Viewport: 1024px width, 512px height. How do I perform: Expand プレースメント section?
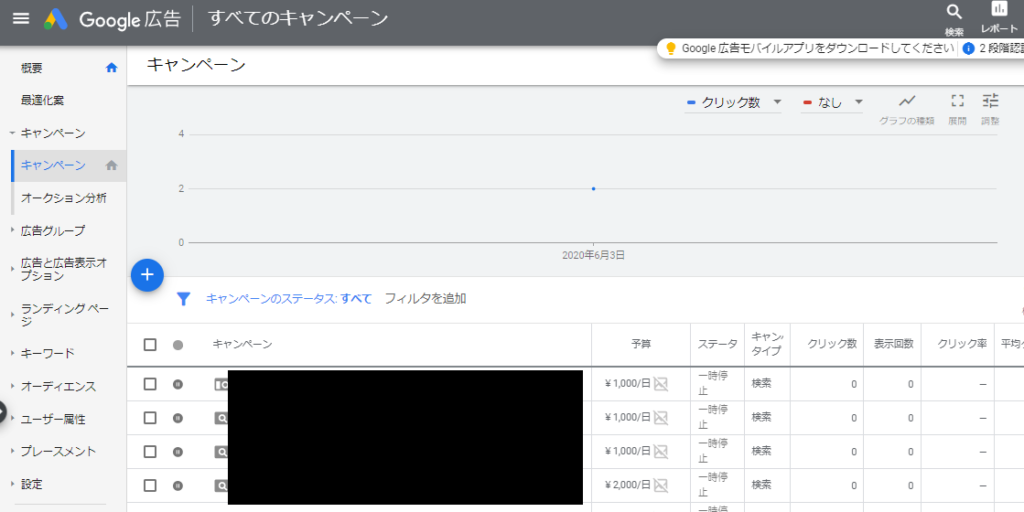(x=12, y=451)
